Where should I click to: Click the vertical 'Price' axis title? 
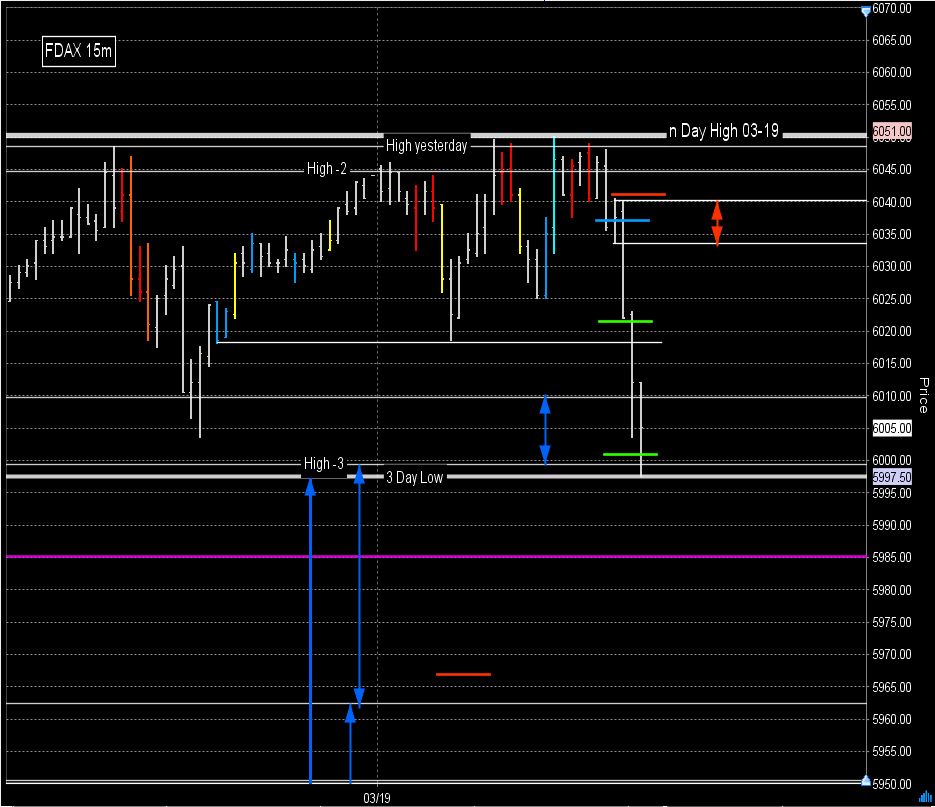click(x=924, y=395)
